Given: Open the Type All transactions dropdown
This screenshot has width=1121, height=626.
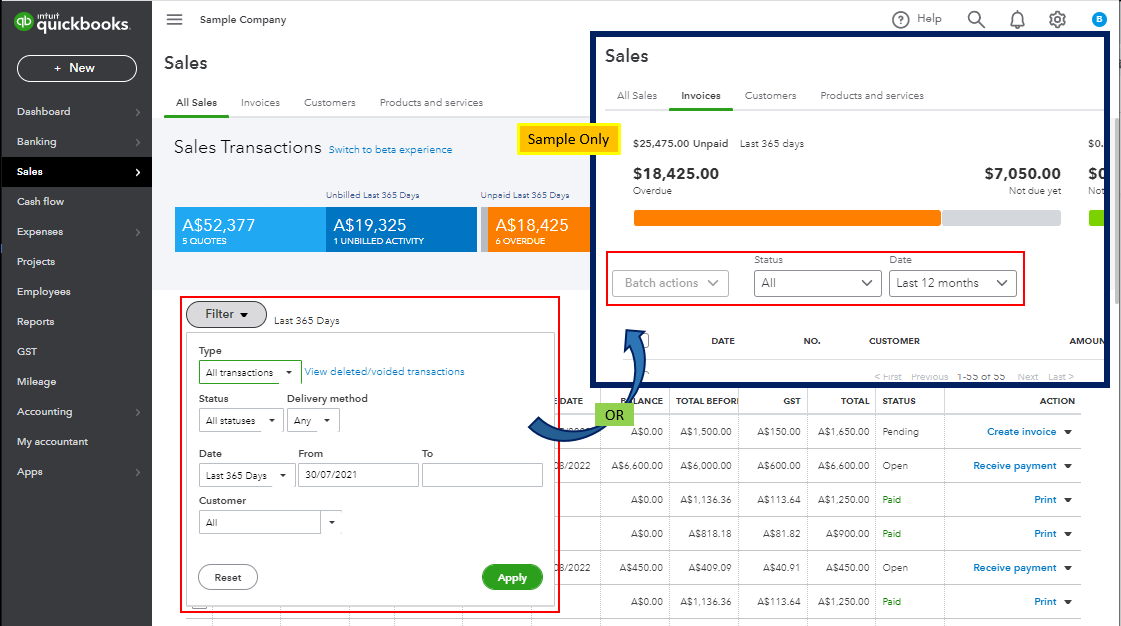Looking at the screenshot, I should pyautogui.click(x=250, y=372).
